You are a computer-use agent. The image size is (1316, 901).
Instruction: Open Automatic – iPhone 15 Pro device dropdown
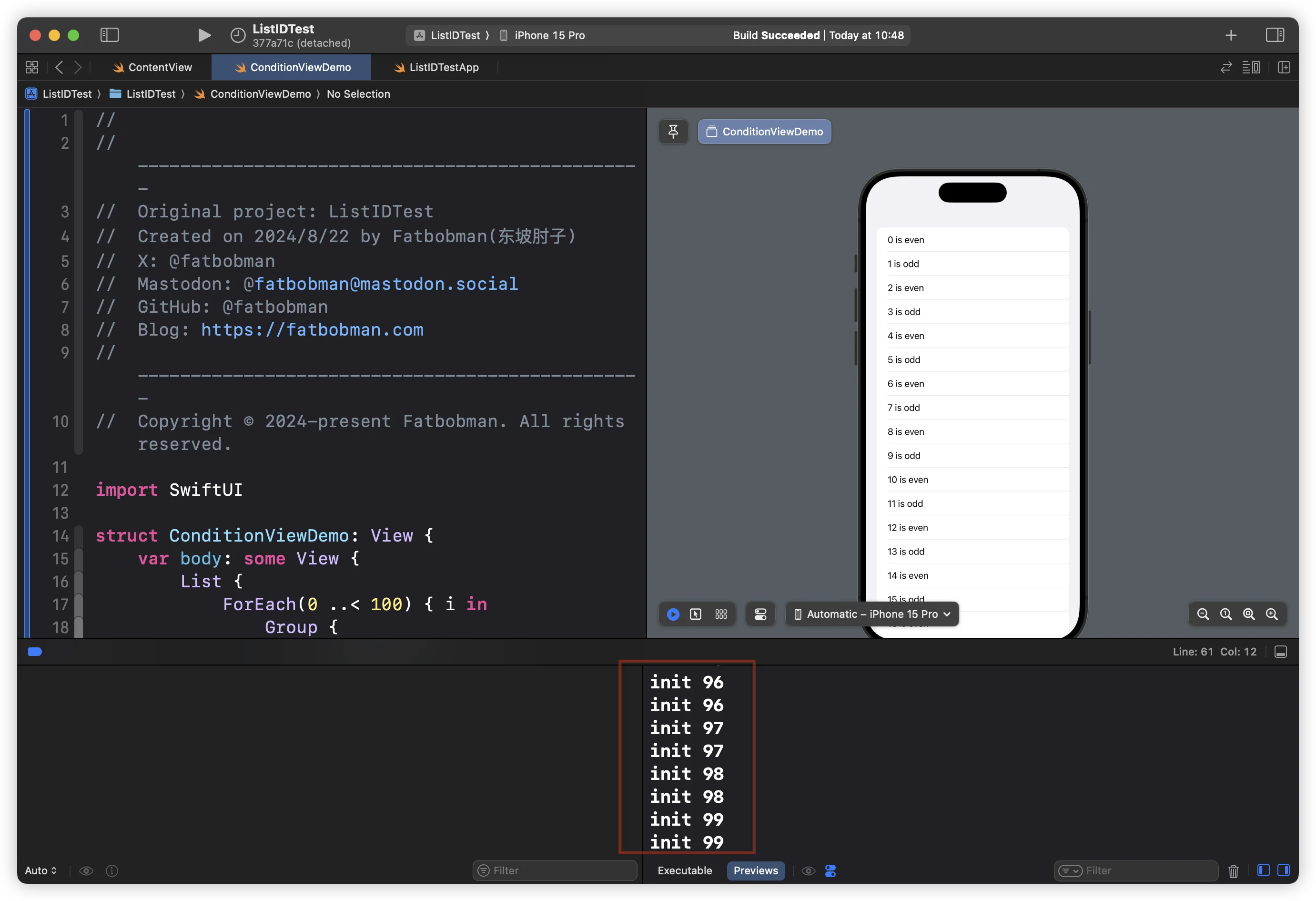point(872,614)
